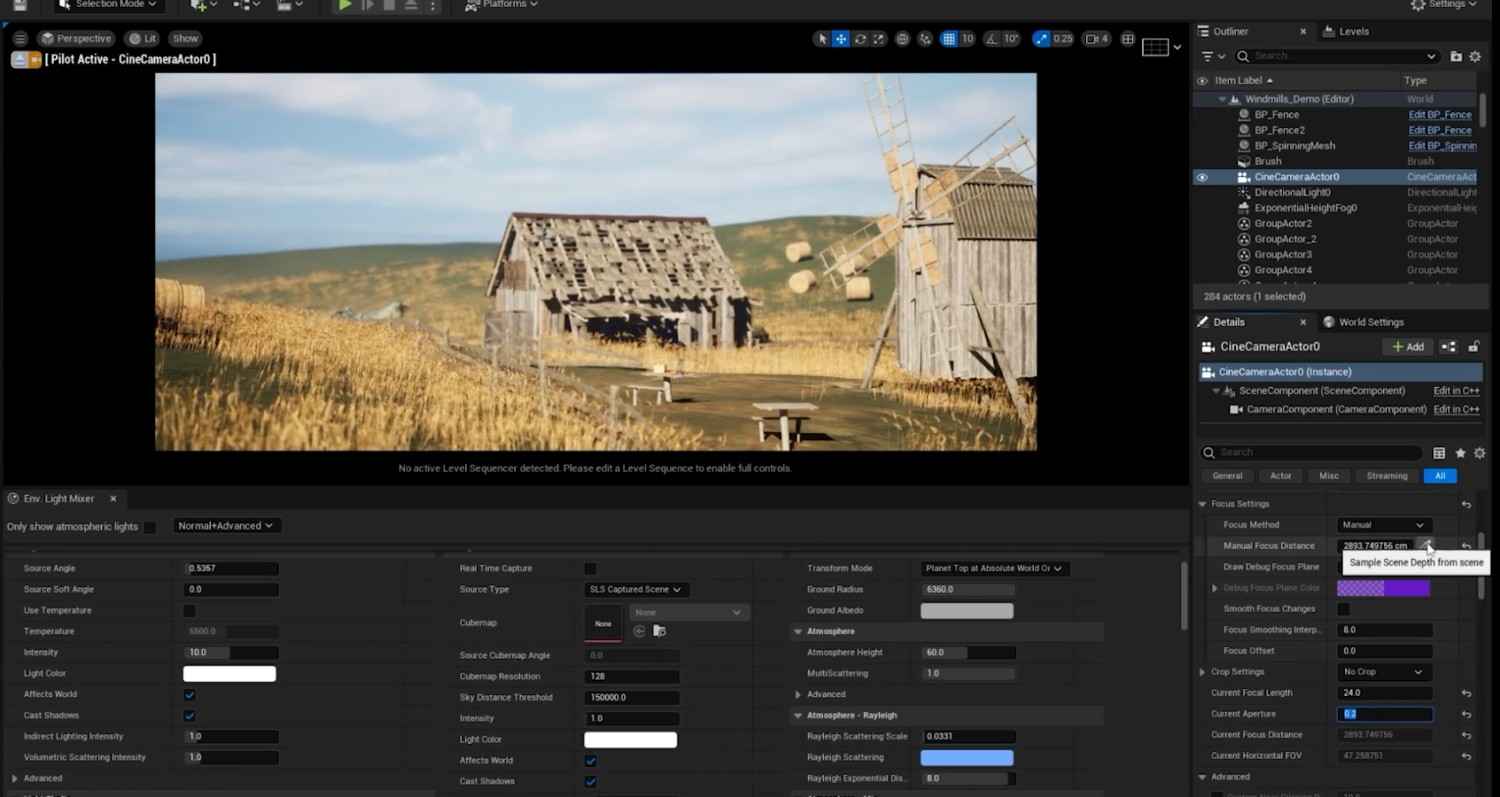Toggle visibility eye for CineCameraActor0
This screenshot has width=1500, height=797.
coord(1202,177)
